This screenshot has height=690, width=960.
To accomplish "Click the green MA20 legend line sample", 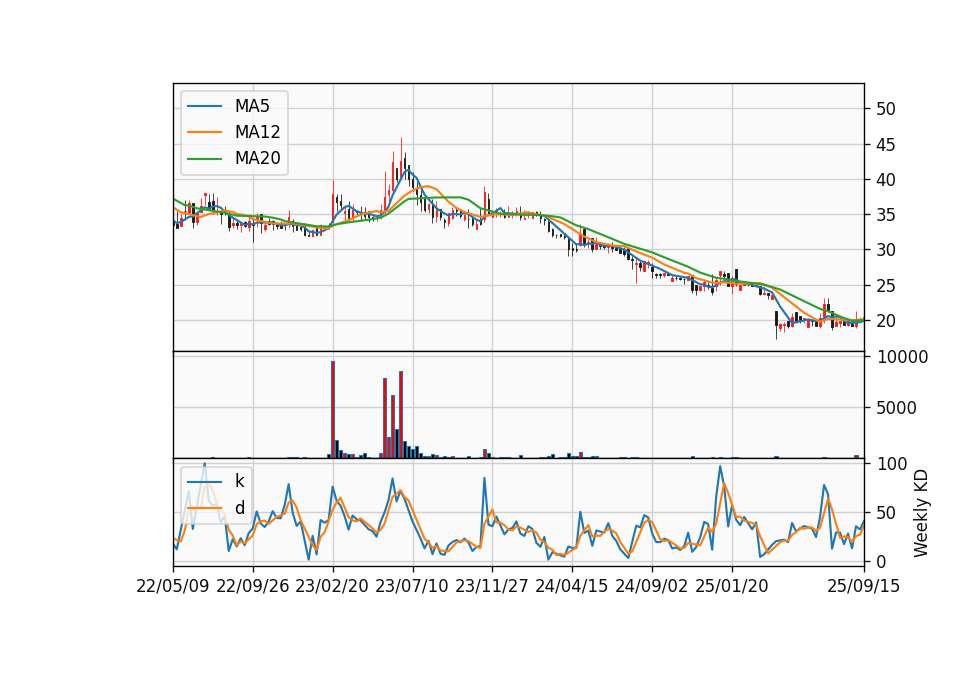I will tap(204, 159).
